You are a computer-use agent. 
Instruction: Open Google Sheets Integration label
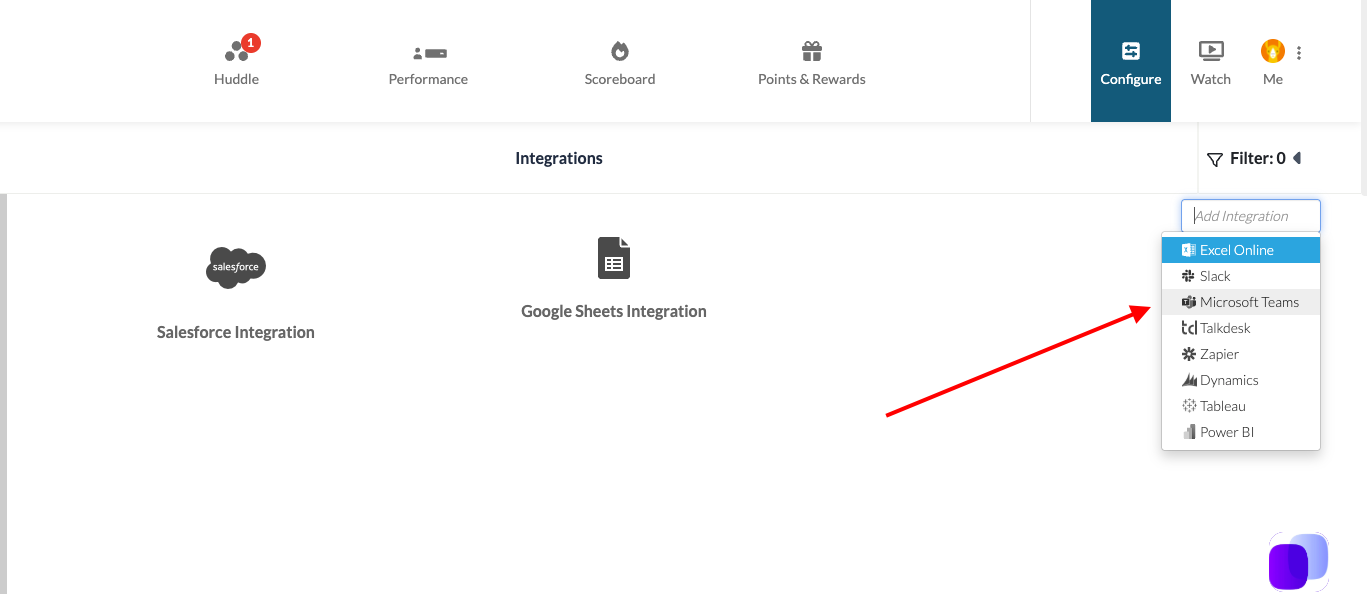pyautogui.click(x=614, y=311)
